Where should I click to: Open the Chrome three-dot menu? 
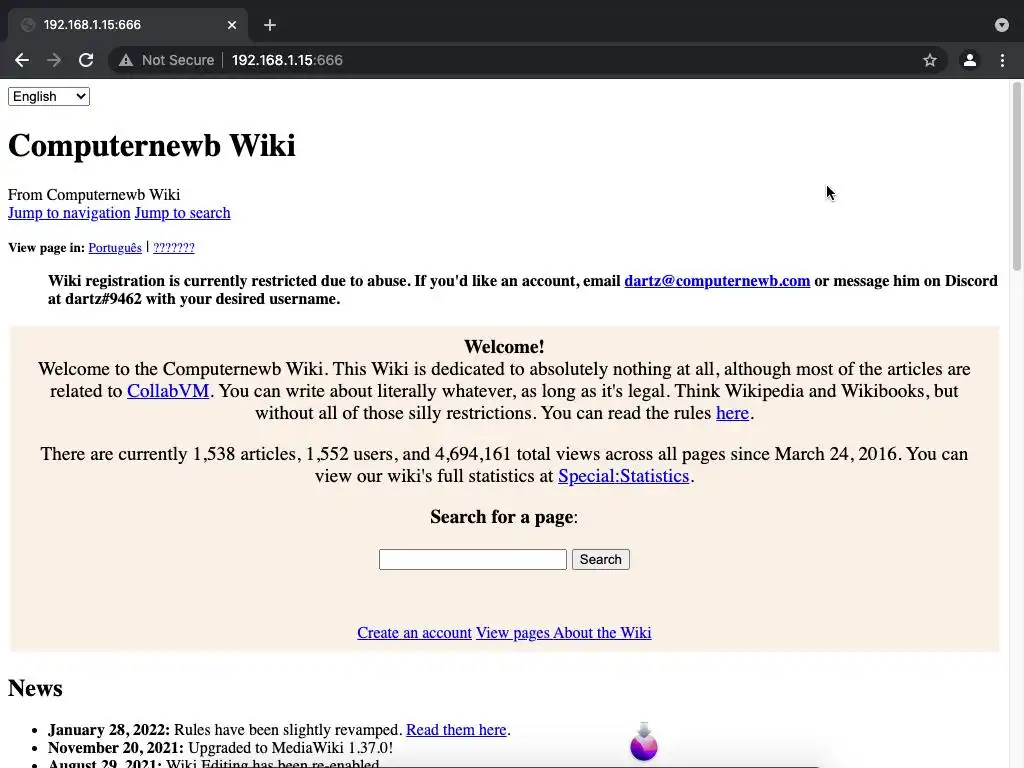click(x=1002, y=60)
